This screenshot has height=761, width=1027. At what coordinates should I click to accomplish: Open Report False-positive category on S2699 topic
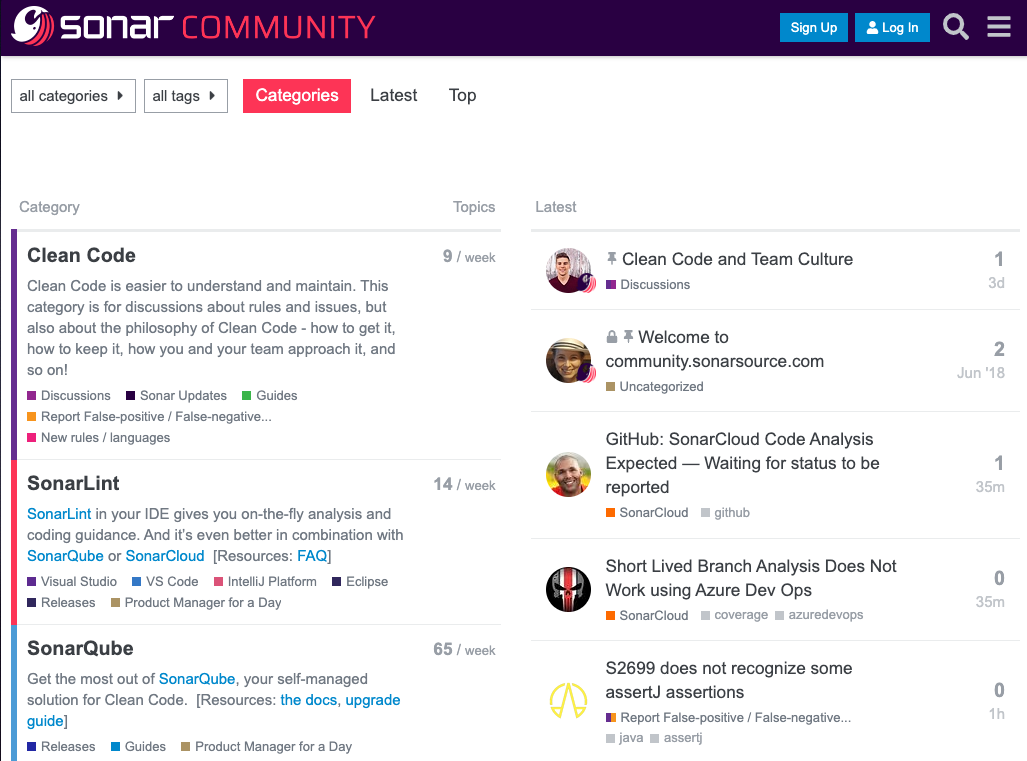click(728, 718)
